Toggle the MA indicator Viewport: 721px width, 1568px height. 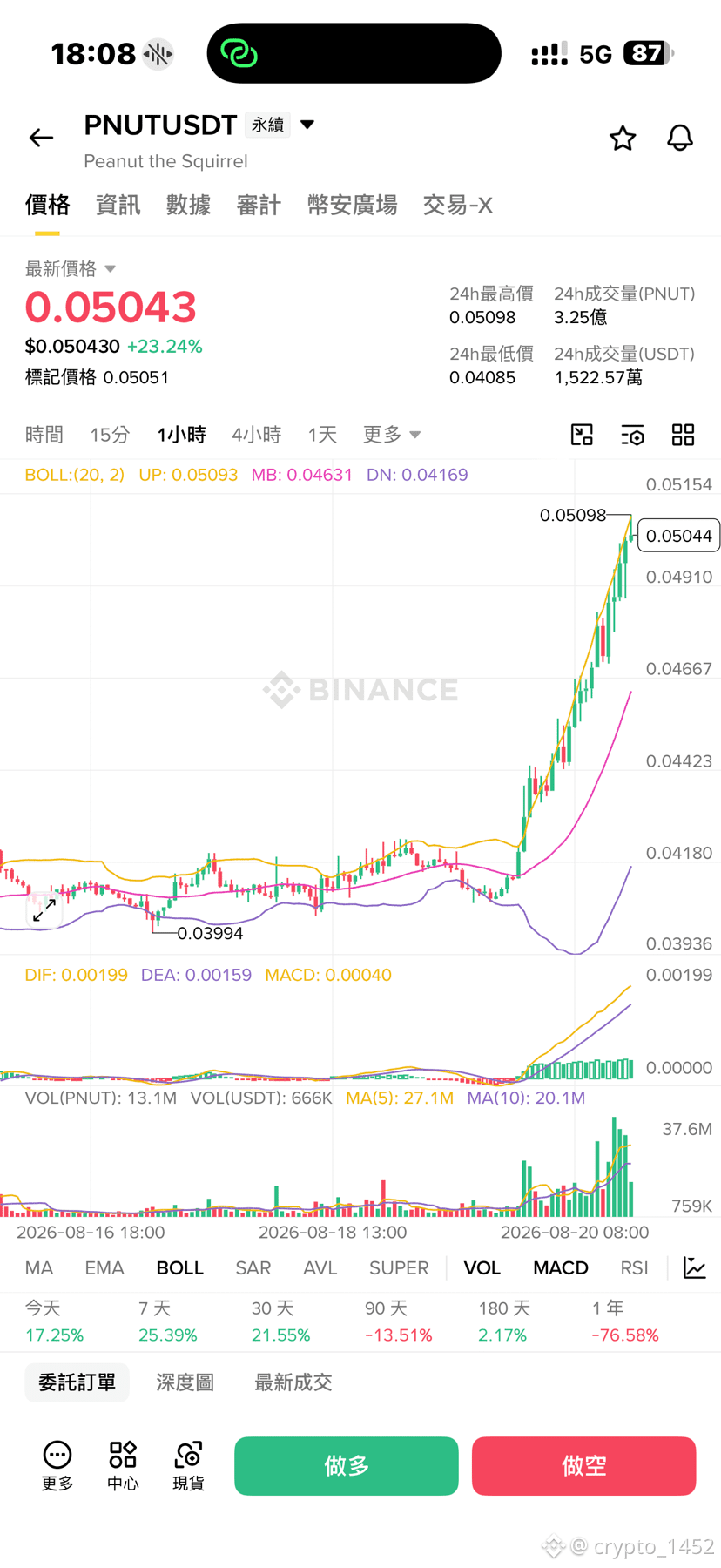[39, 1267]
